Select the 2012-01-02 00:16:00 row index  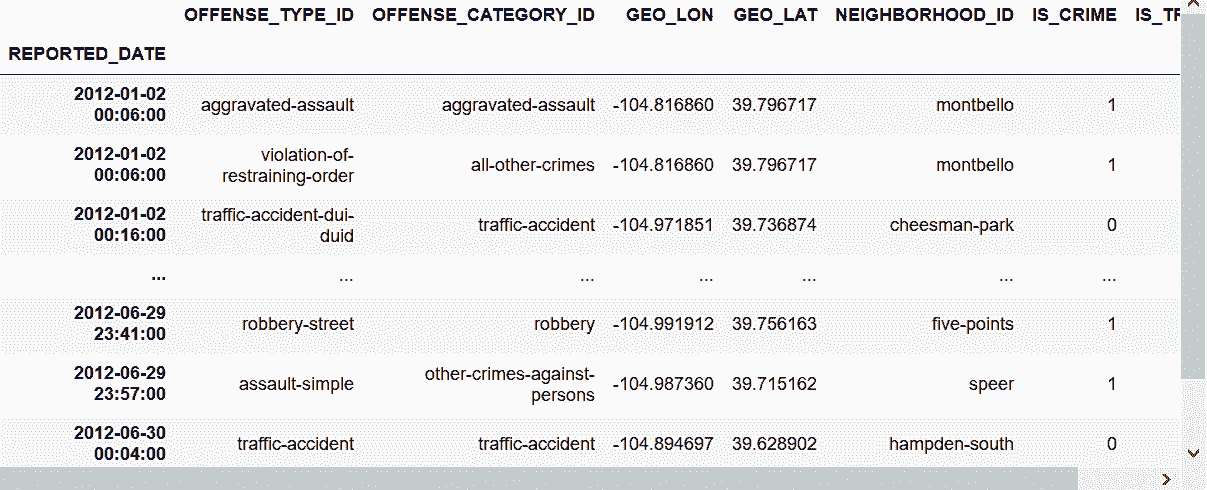pyautogui.click(x=120, y=225)
